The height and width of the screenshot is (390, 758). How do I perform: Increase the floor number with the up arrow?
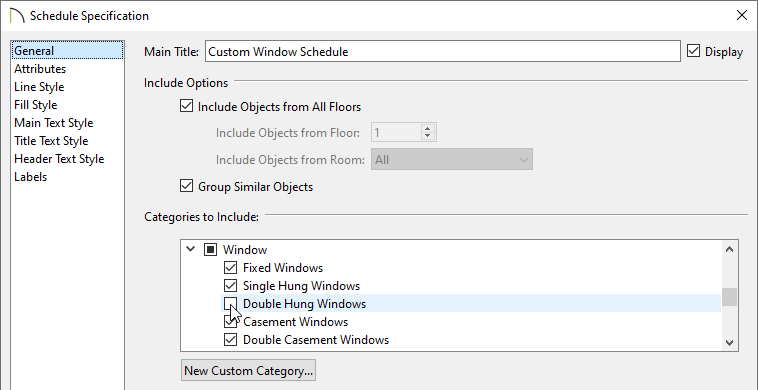(427, 128)
